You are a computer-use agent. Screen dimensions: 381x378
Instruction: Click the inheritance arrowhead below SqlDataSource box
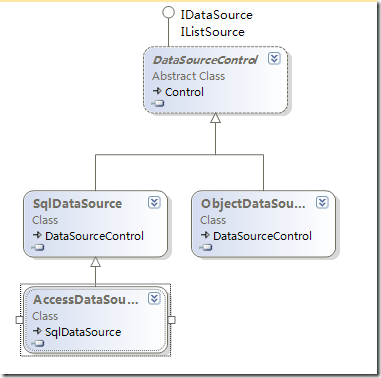point(95,262)
